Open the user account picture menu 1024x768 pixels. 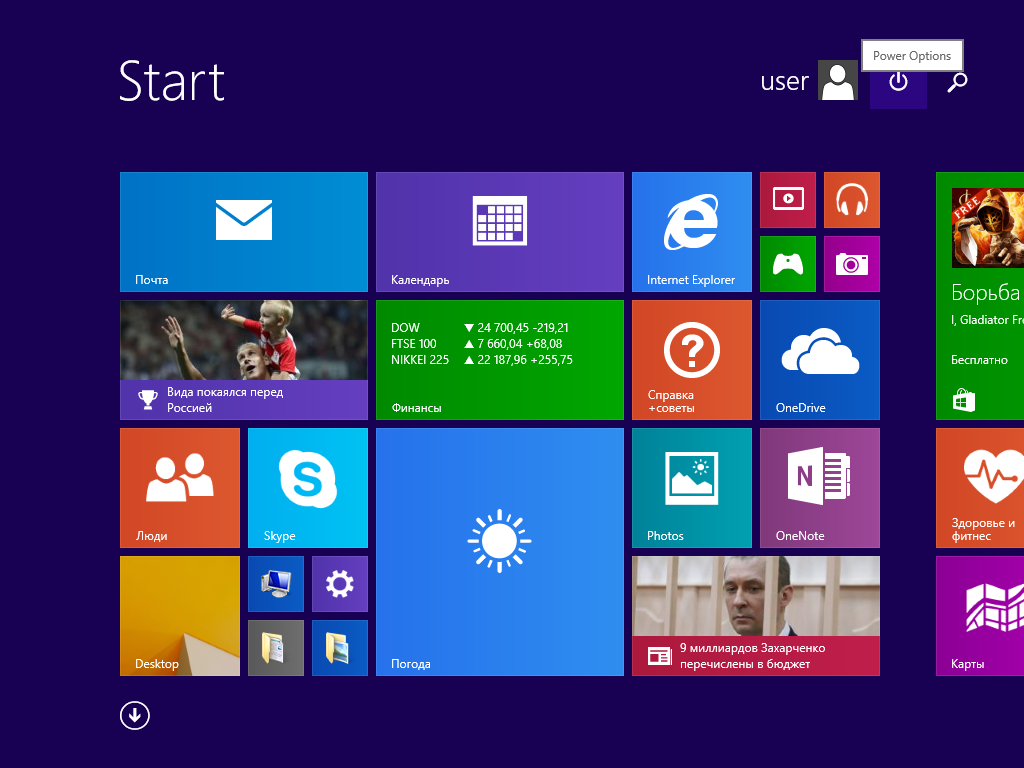pyautogui.click(x=838, y=80)
